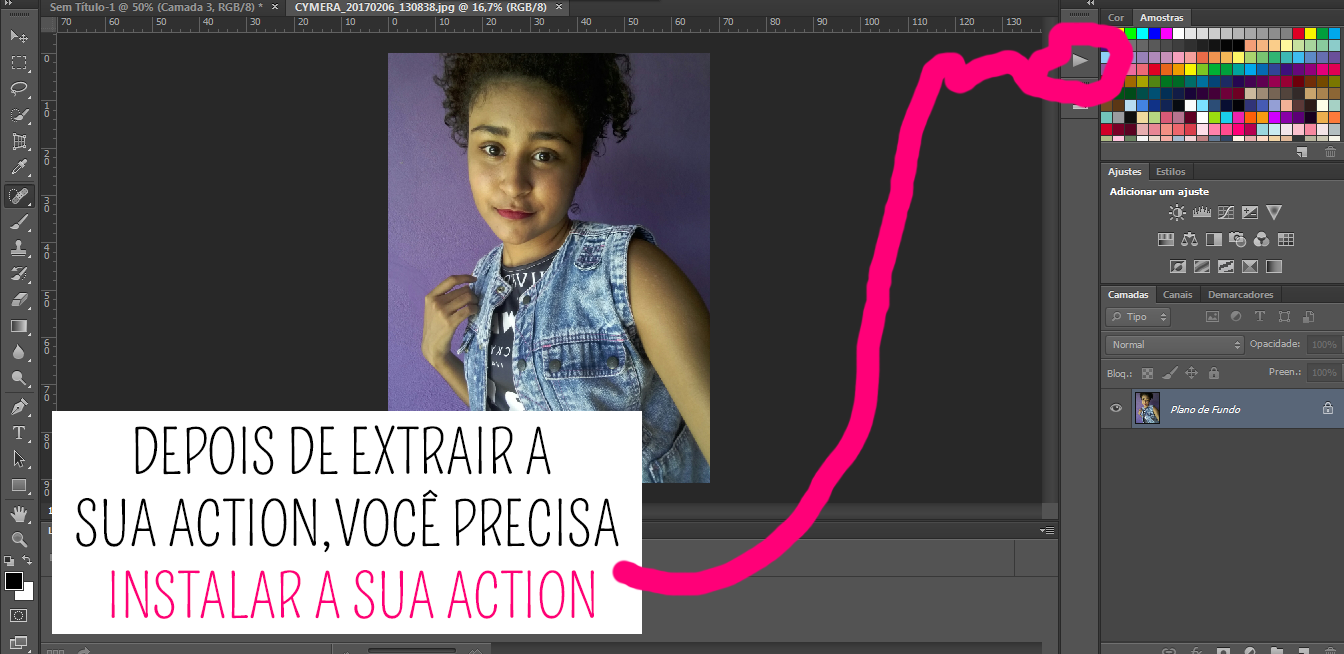Add a Vibrance adjustment
Viewport: 1344px width, 654px height.
click(1273, 212)
